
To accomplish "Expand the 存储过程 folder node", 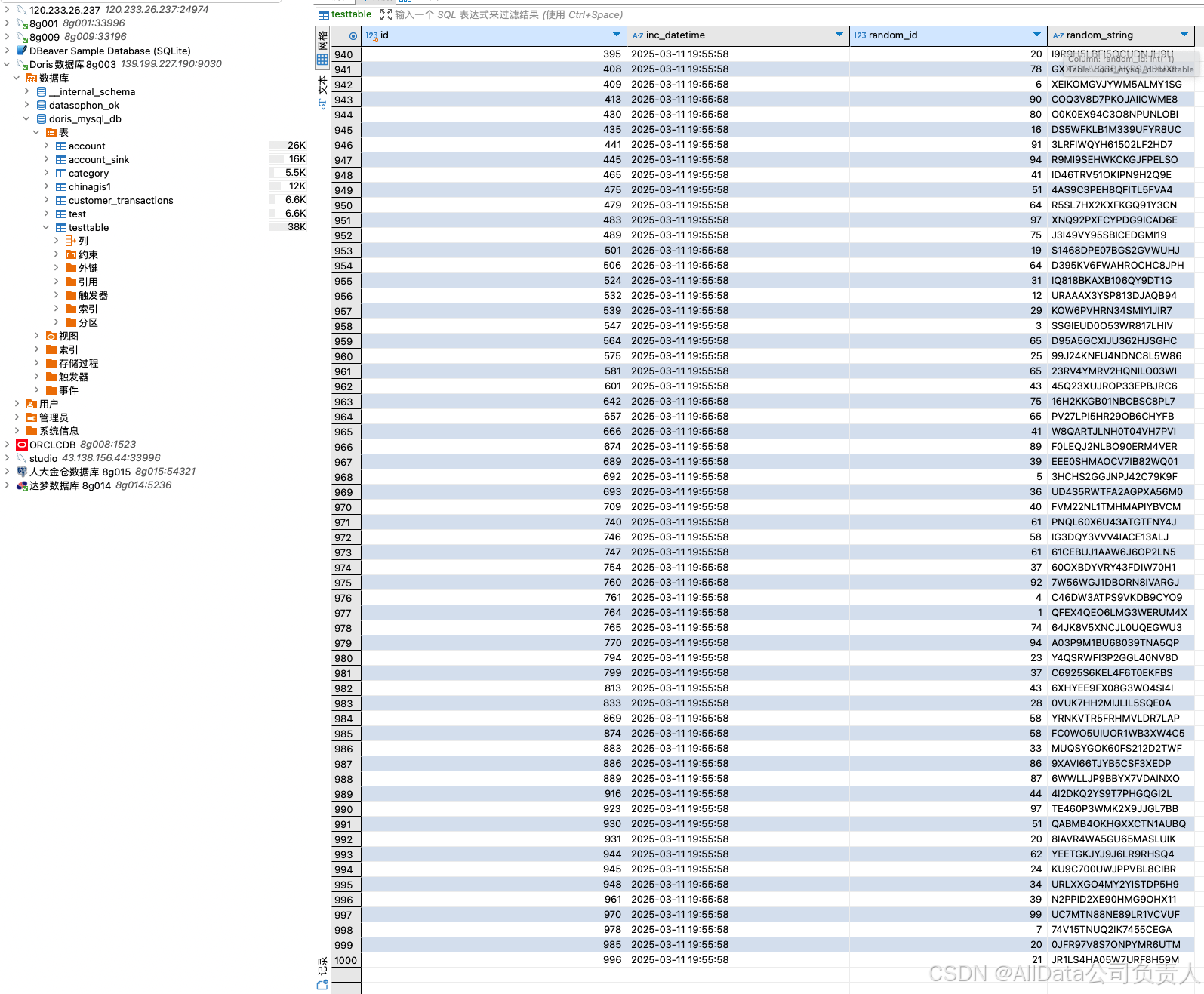I will (36, 364).
